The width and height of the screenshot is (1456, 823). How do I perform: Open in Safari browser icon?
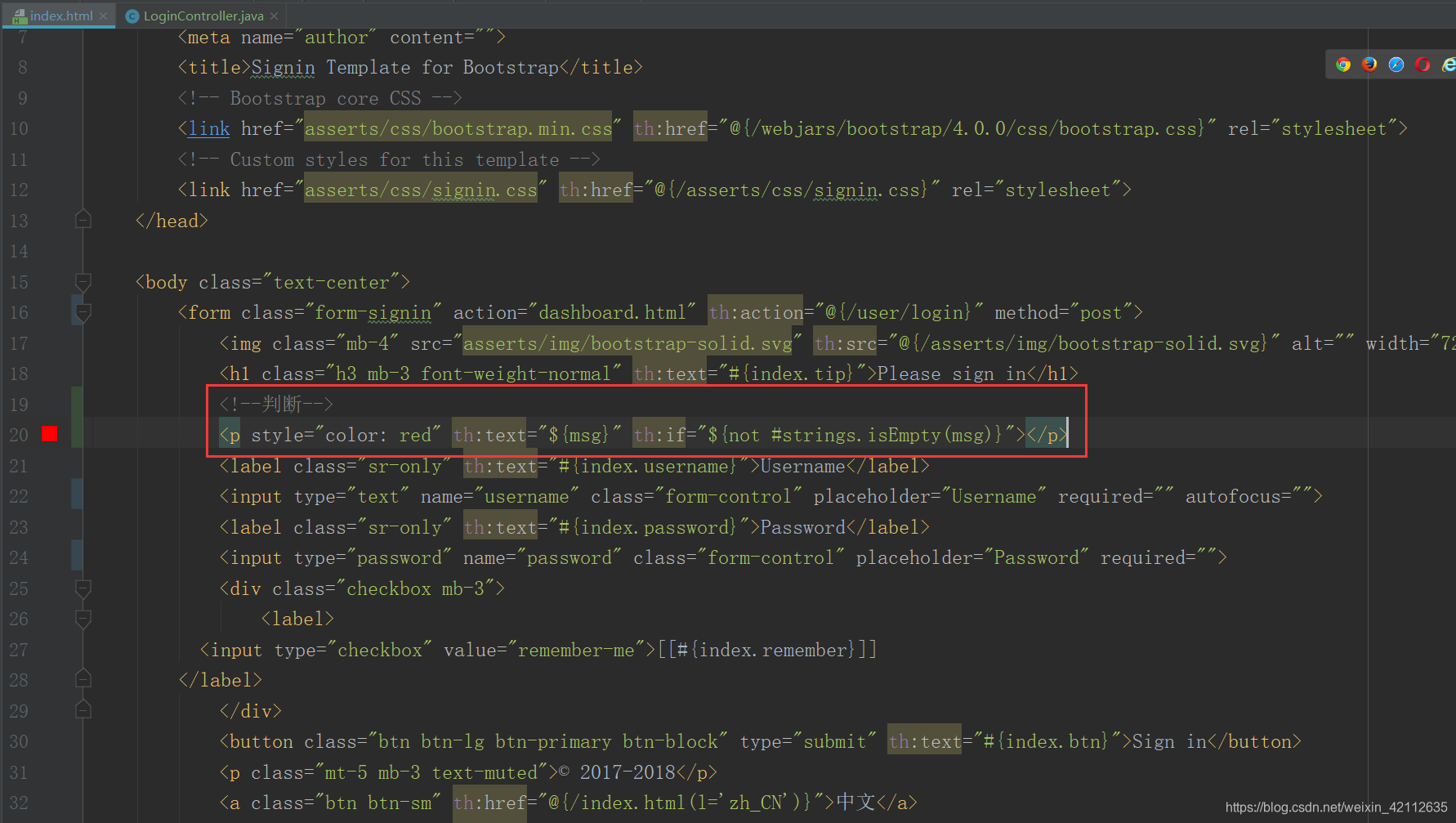(x=1396, y=65)
